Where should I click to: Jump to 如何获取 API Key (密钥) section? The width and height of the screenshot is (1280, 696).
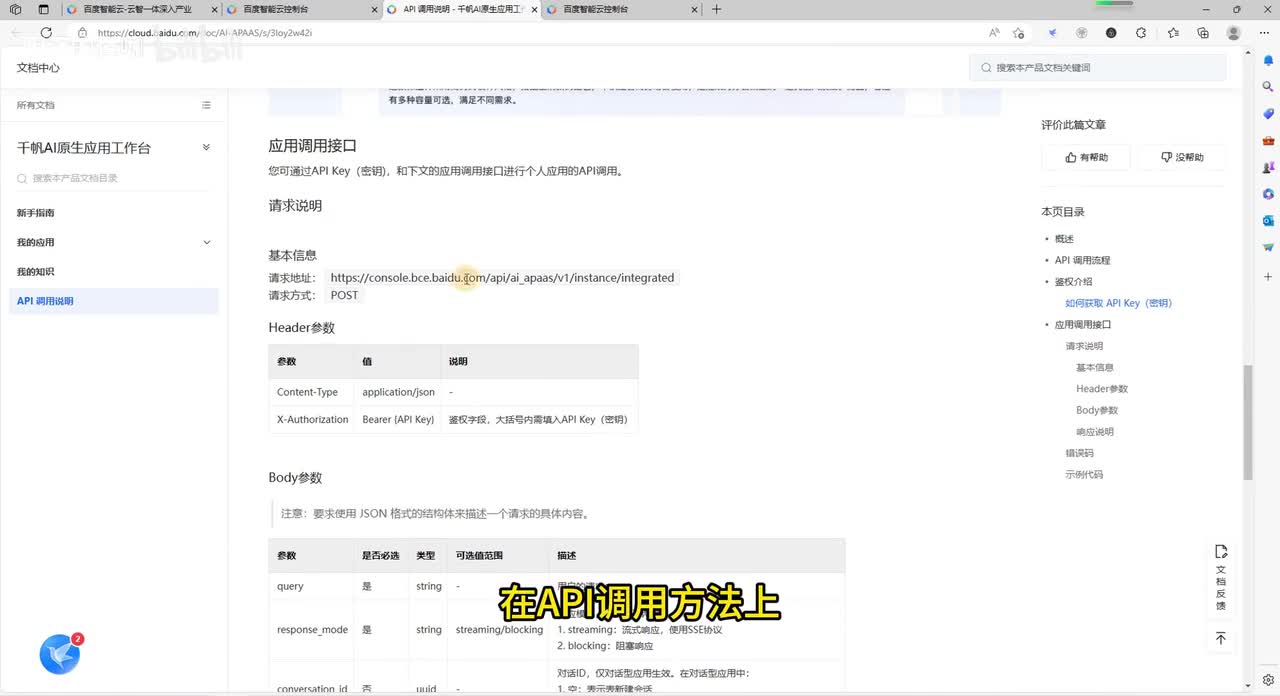(x=1118, y=303)
